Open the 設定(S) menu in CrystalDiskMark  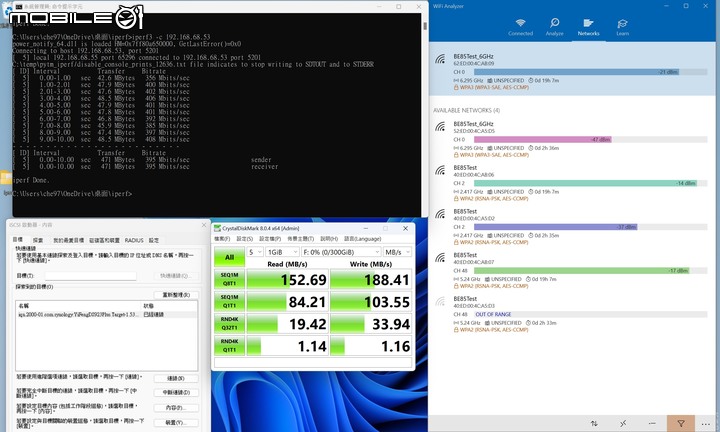pyautogui.click(x=244, y=239)
